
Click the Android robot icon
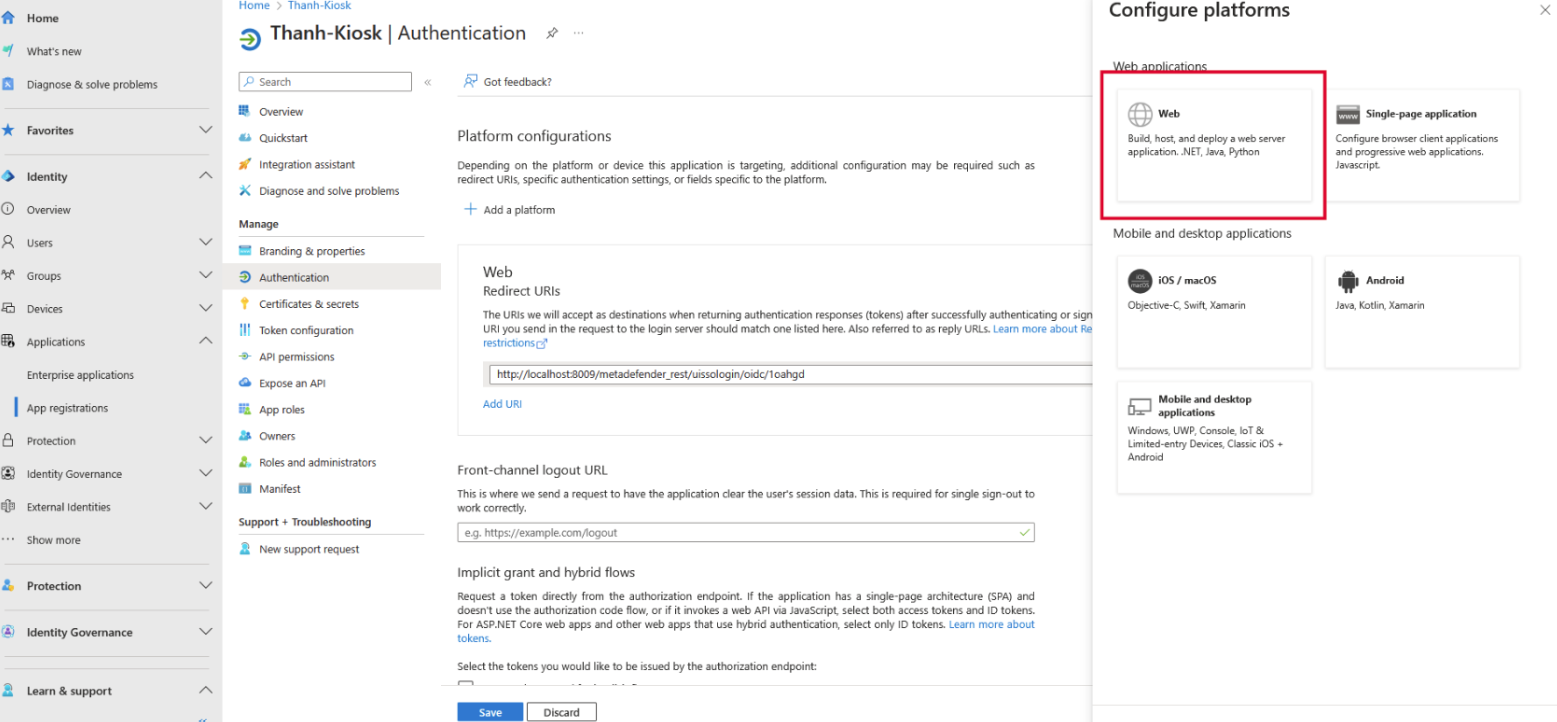[1348, 281]
